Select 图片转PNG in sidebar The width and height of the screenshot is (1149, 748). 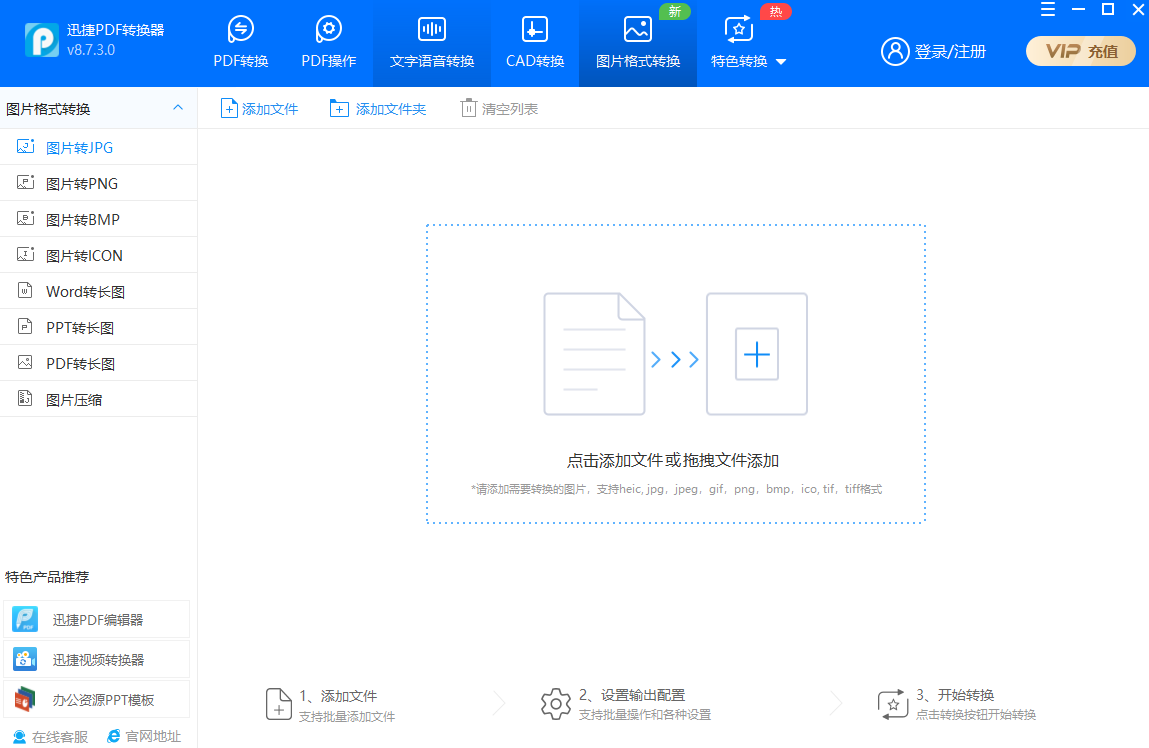click(98, 183)
